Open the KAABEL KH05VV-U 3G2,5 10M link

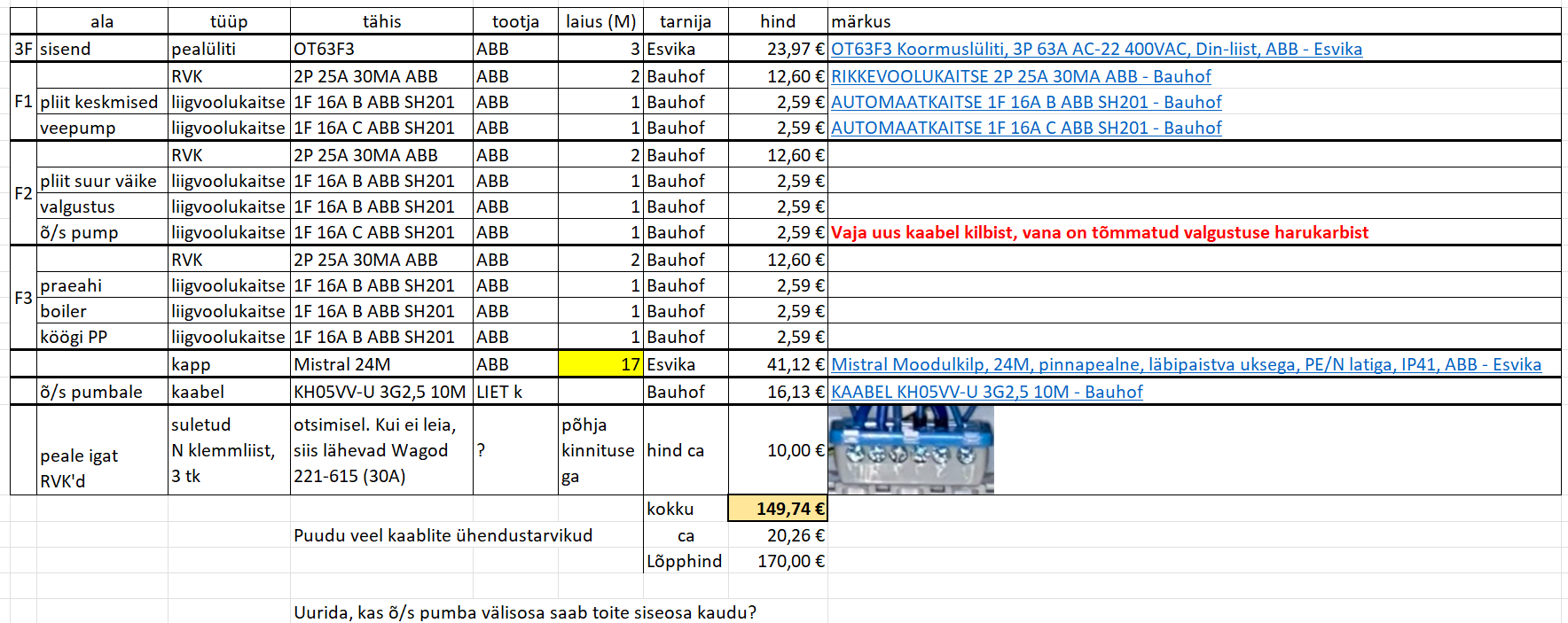pos(986,392)
